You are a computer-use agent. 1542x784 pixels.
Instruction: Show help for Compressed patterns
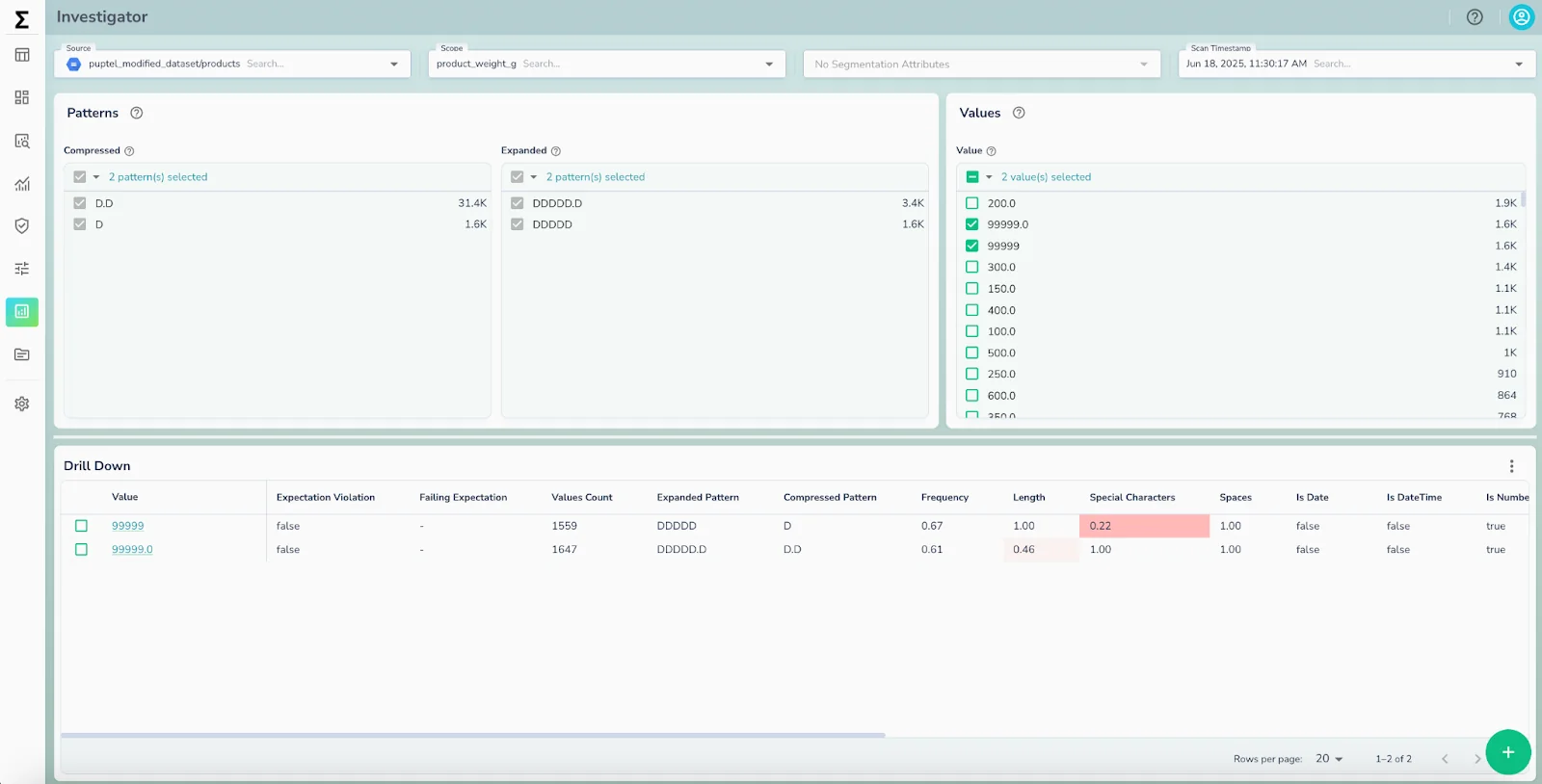coord(129,151)
